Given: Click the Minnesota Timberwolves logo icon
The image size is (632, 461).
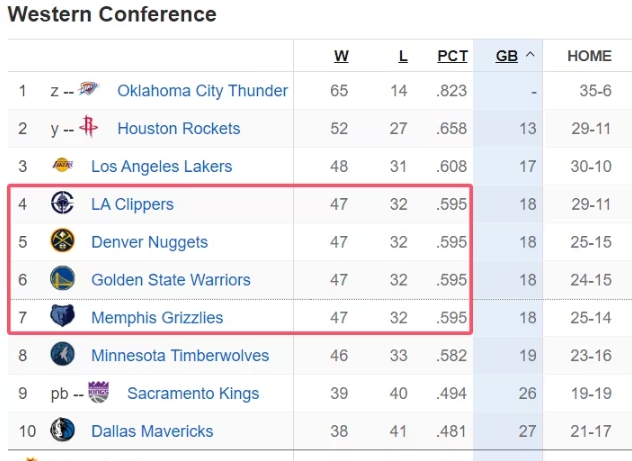Looking at the screenshot, I should [x=62, y=355].
